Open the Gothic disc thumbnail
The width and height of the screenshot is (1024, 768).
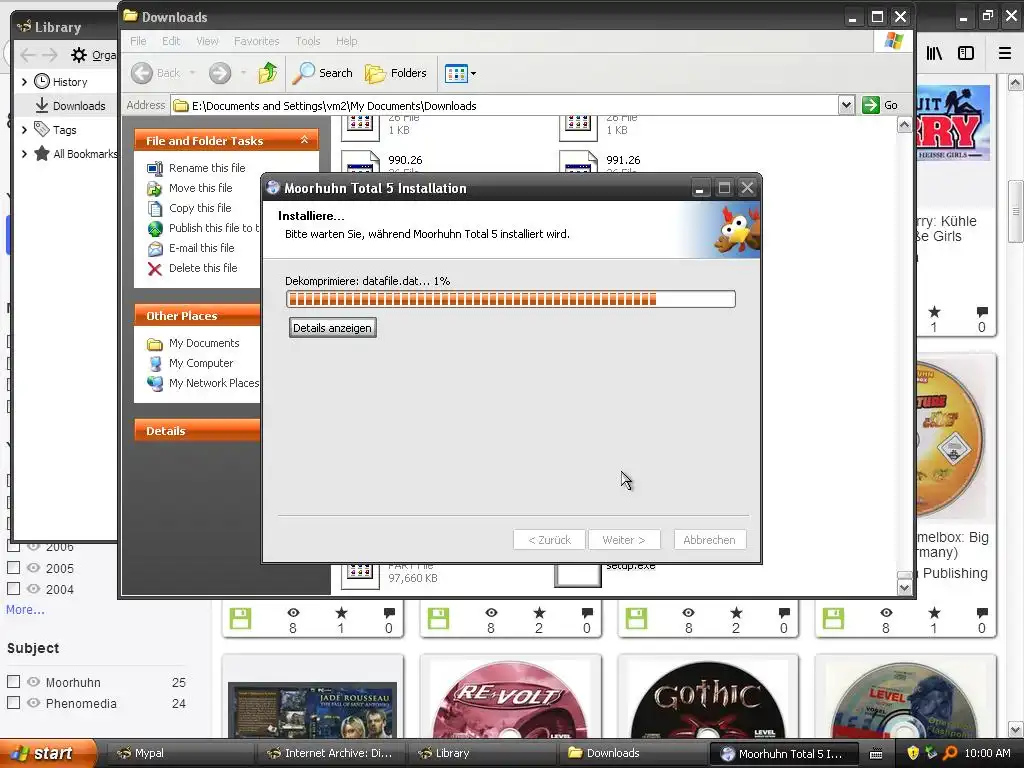[x=709, y=699]
